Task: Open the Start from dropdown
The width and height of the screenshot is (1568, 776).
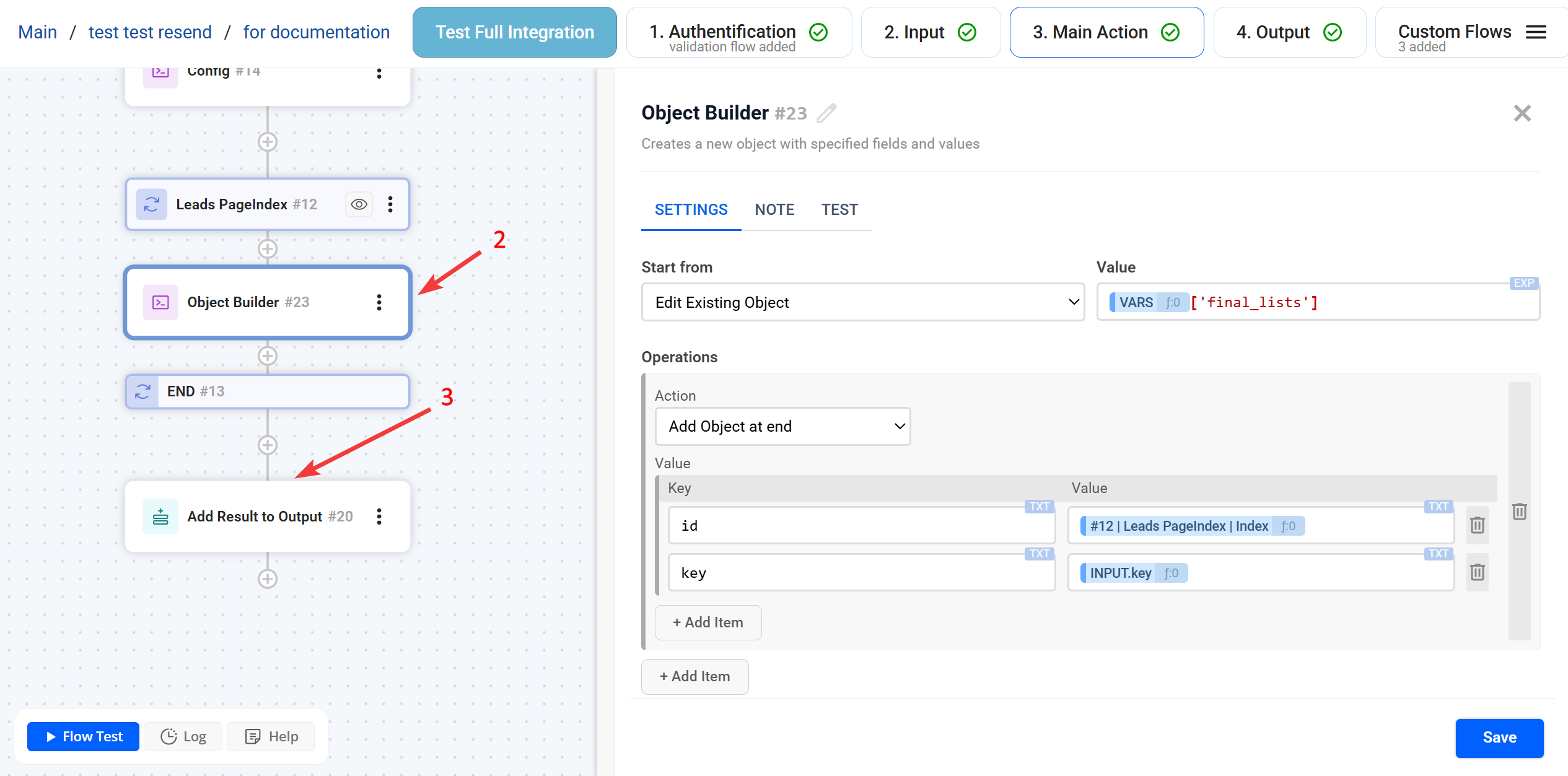Action: 862,302
